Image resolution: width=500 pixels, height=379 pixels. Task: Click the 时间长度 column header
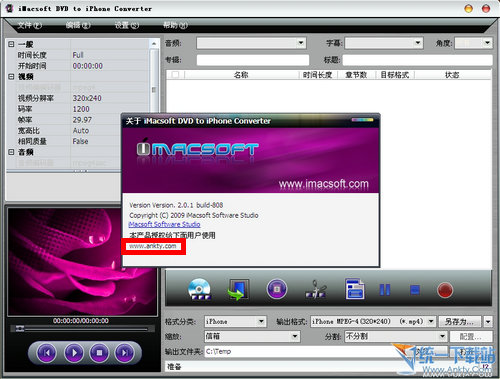318,75
